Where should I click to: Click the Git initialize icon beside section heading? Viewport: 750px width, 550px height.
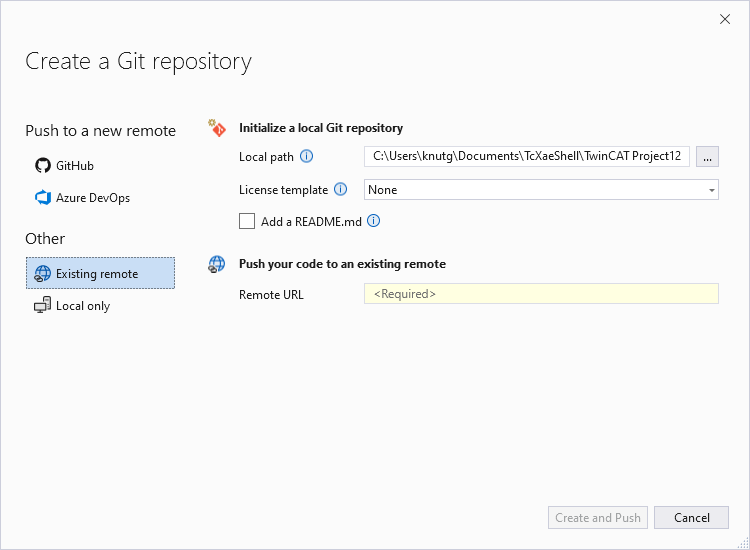click(x=217, y=128)
